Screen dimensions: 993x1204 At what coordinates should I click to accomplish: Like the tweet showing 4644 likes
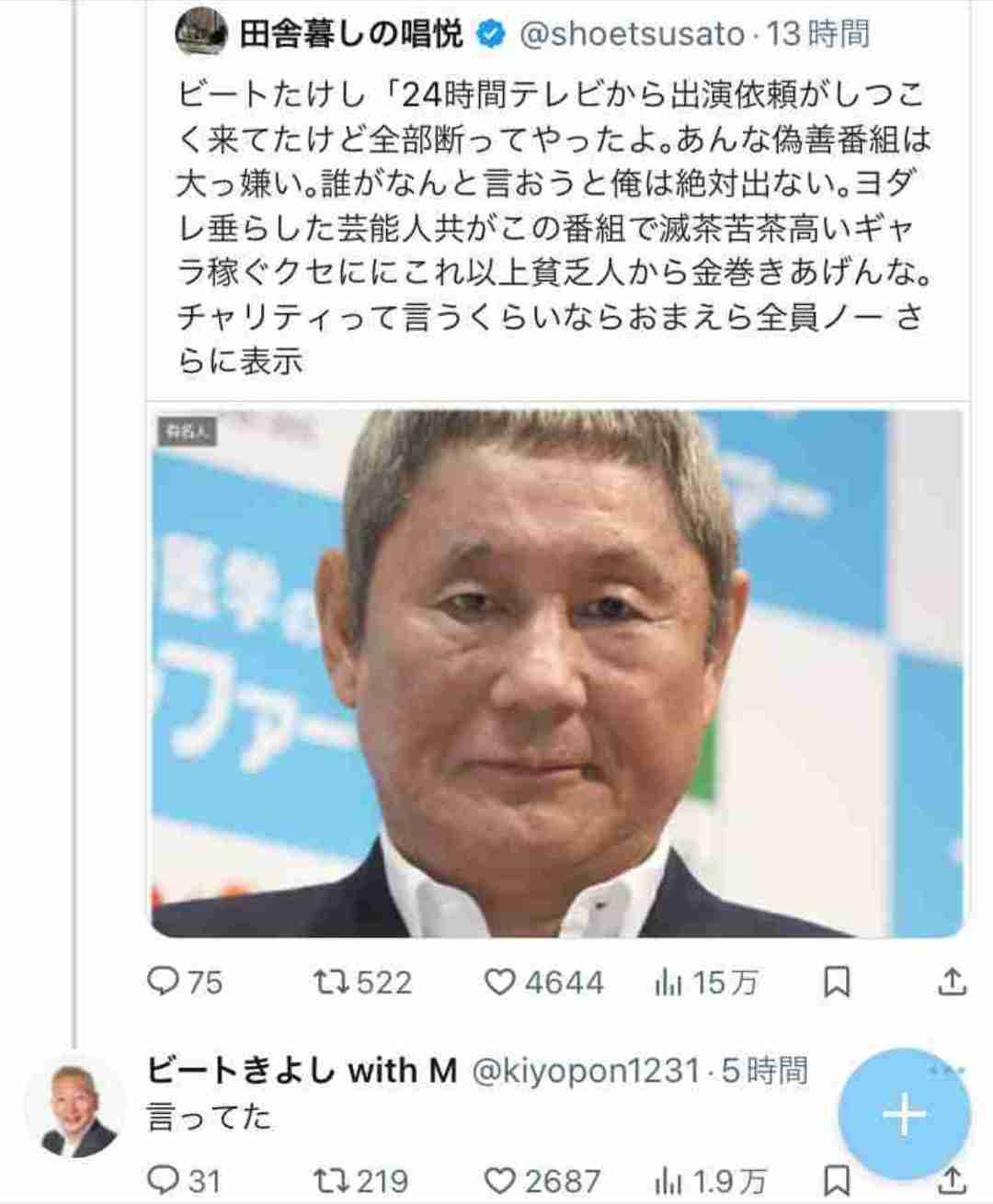544,983
